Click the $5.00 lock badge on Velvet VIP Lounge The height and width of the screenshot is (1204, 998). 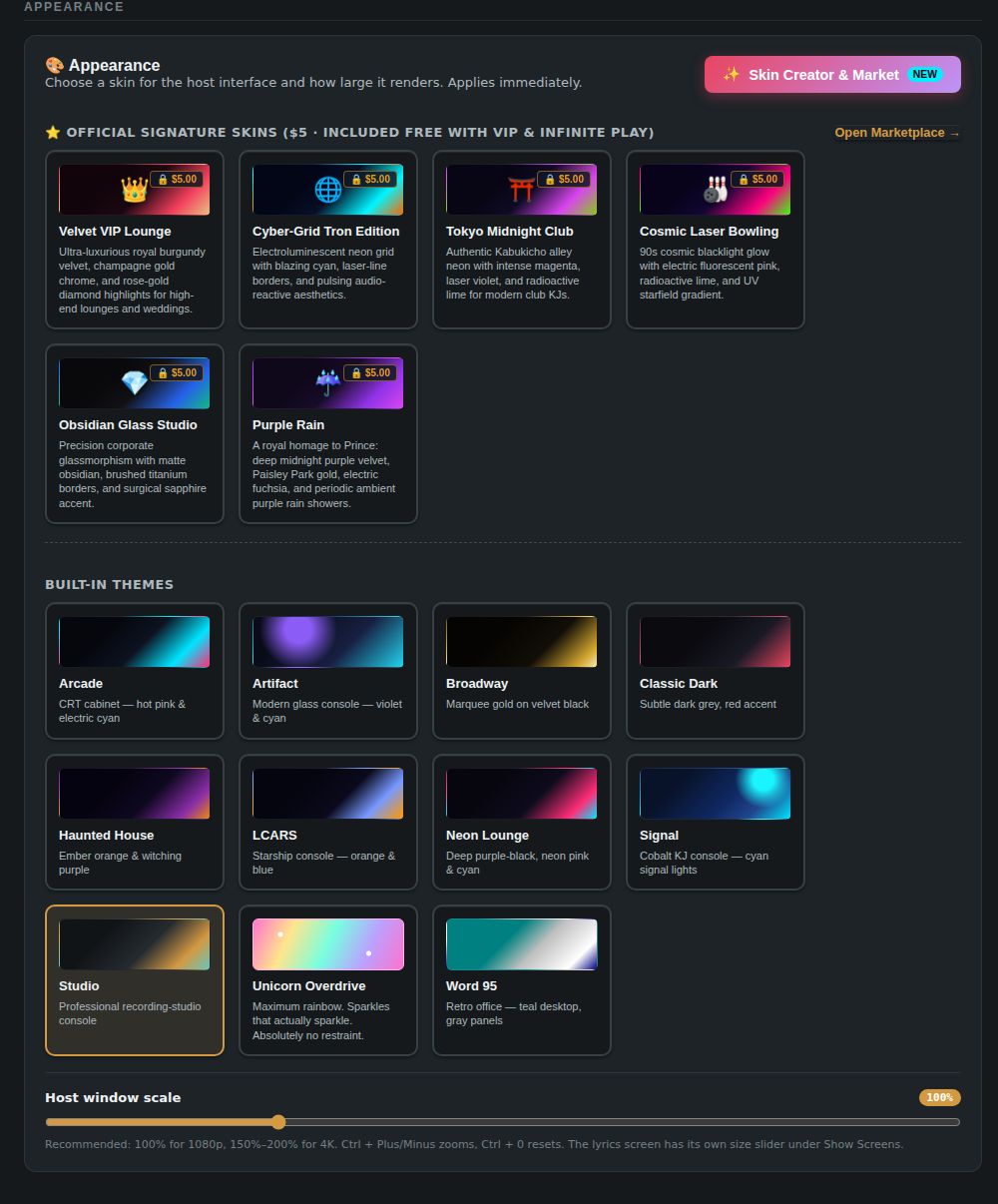(x=177, y=180)
